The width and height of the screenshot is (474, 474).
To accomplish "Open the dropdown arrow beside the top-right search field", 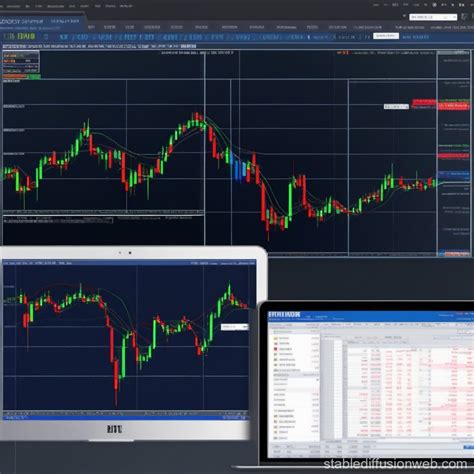I will (x=404, y=16).
